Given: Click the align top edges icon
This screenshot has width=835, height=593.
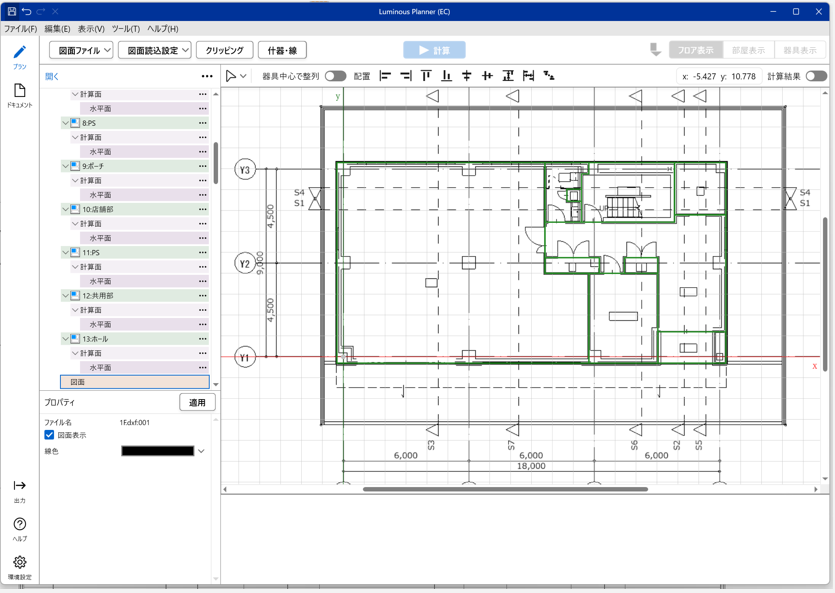Looking at the screenshot, I should point(426,76).
